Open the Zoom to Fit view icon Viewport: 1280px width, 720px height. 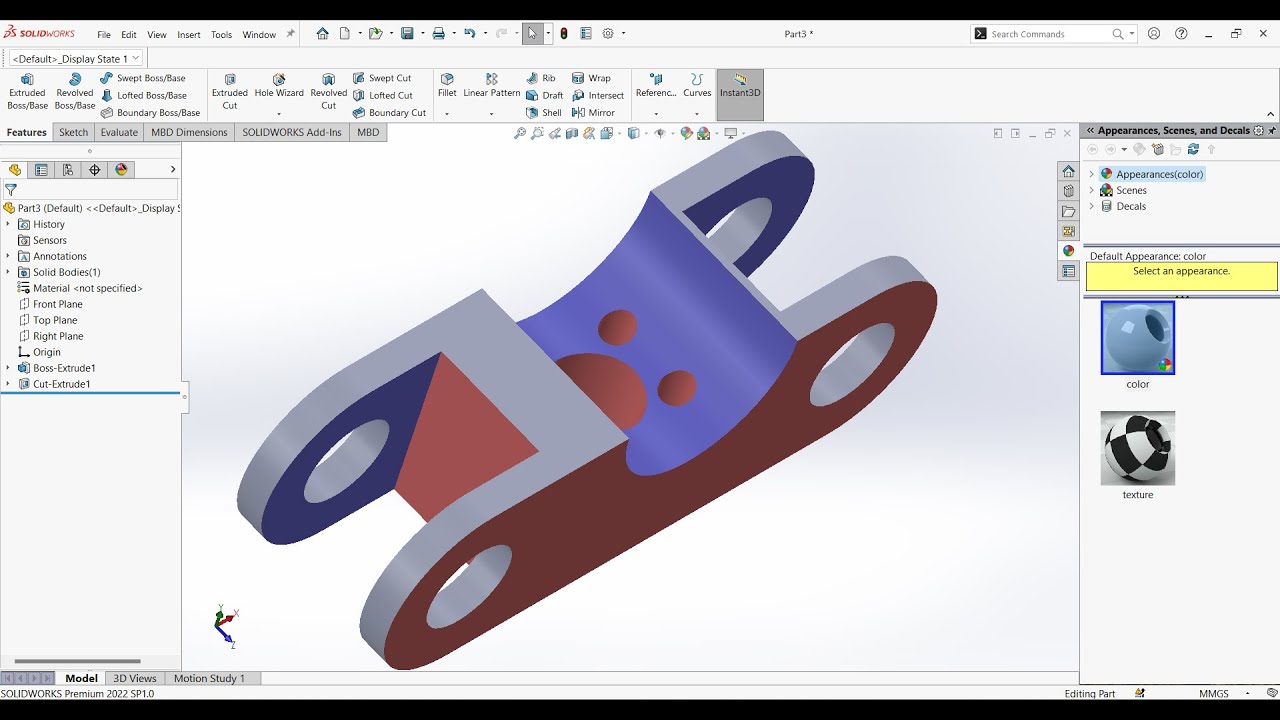(520, 133)
